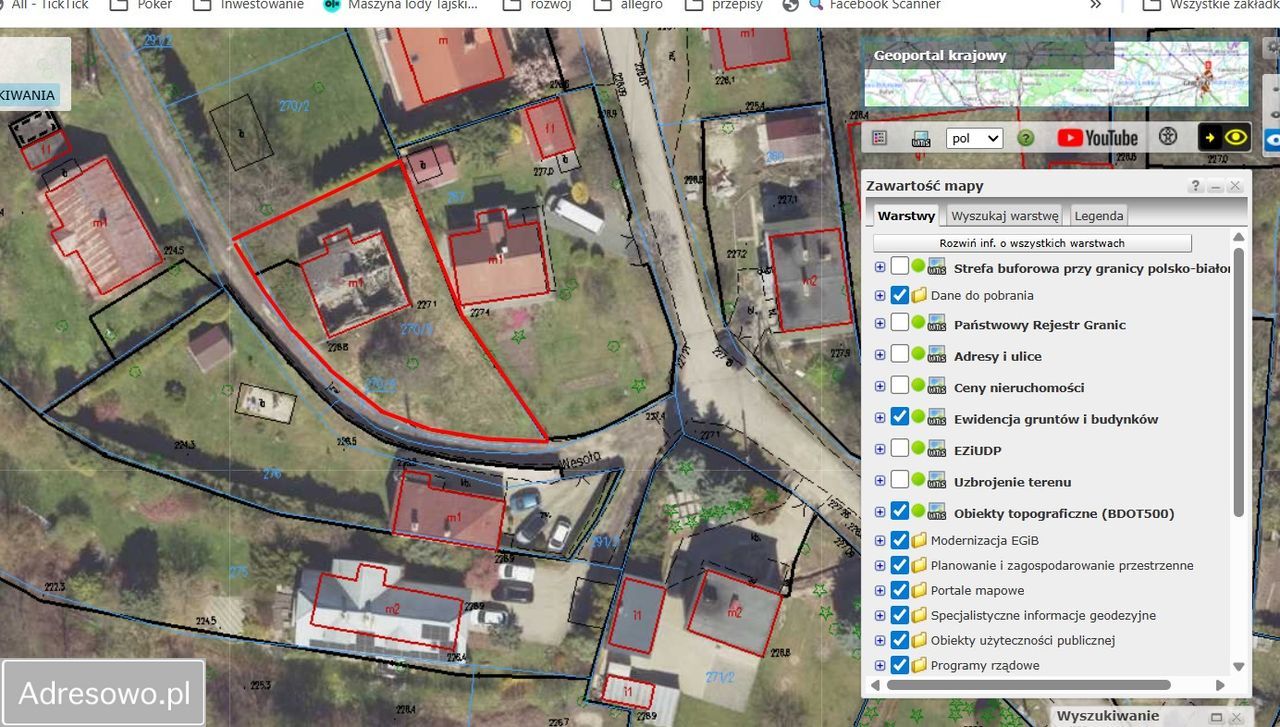The width and height of the screenshot is (1280, 727).
Task: Open the 'Maszyna lody Tajski' bookmark
Action: (x=401, y=5)
